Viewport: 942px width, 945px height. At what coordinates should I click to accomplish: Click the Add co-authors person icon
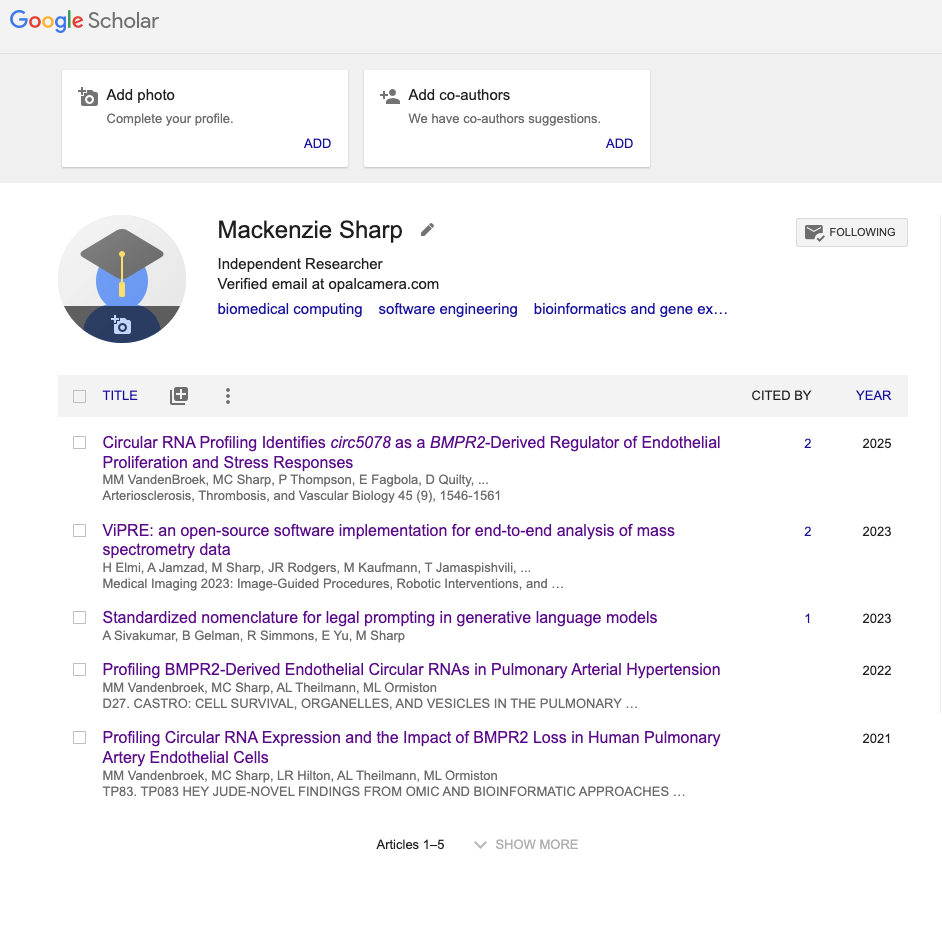coord(389,96)
